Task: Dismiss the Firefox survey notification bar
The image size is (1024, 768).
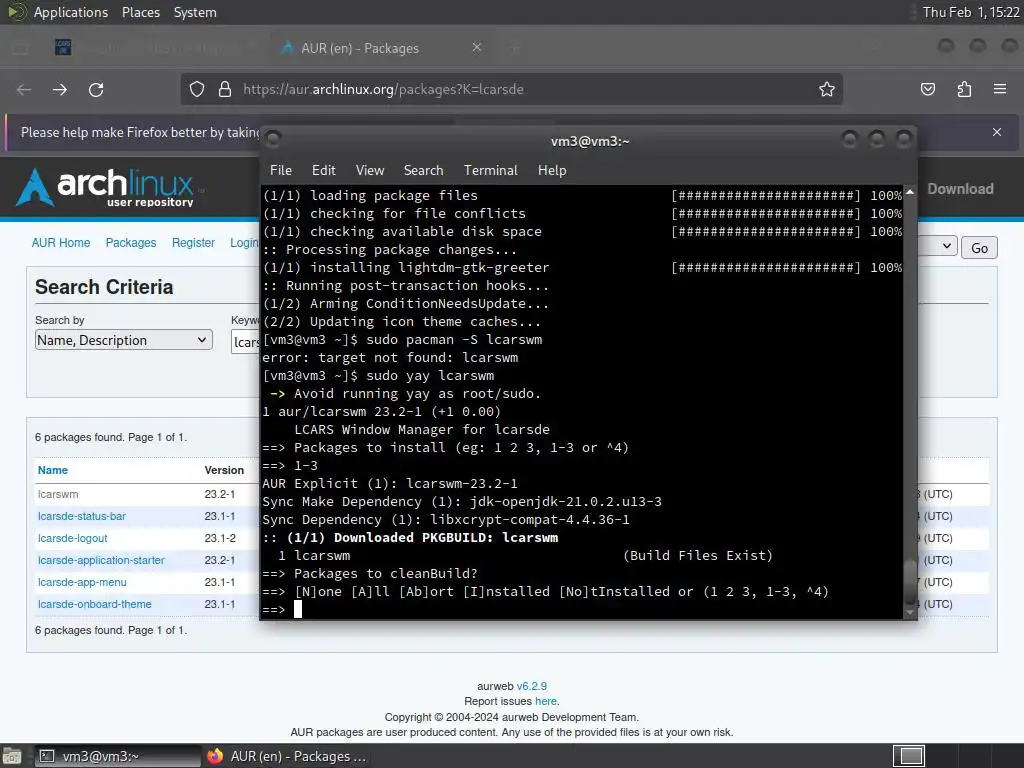Action: coord(997,132)
